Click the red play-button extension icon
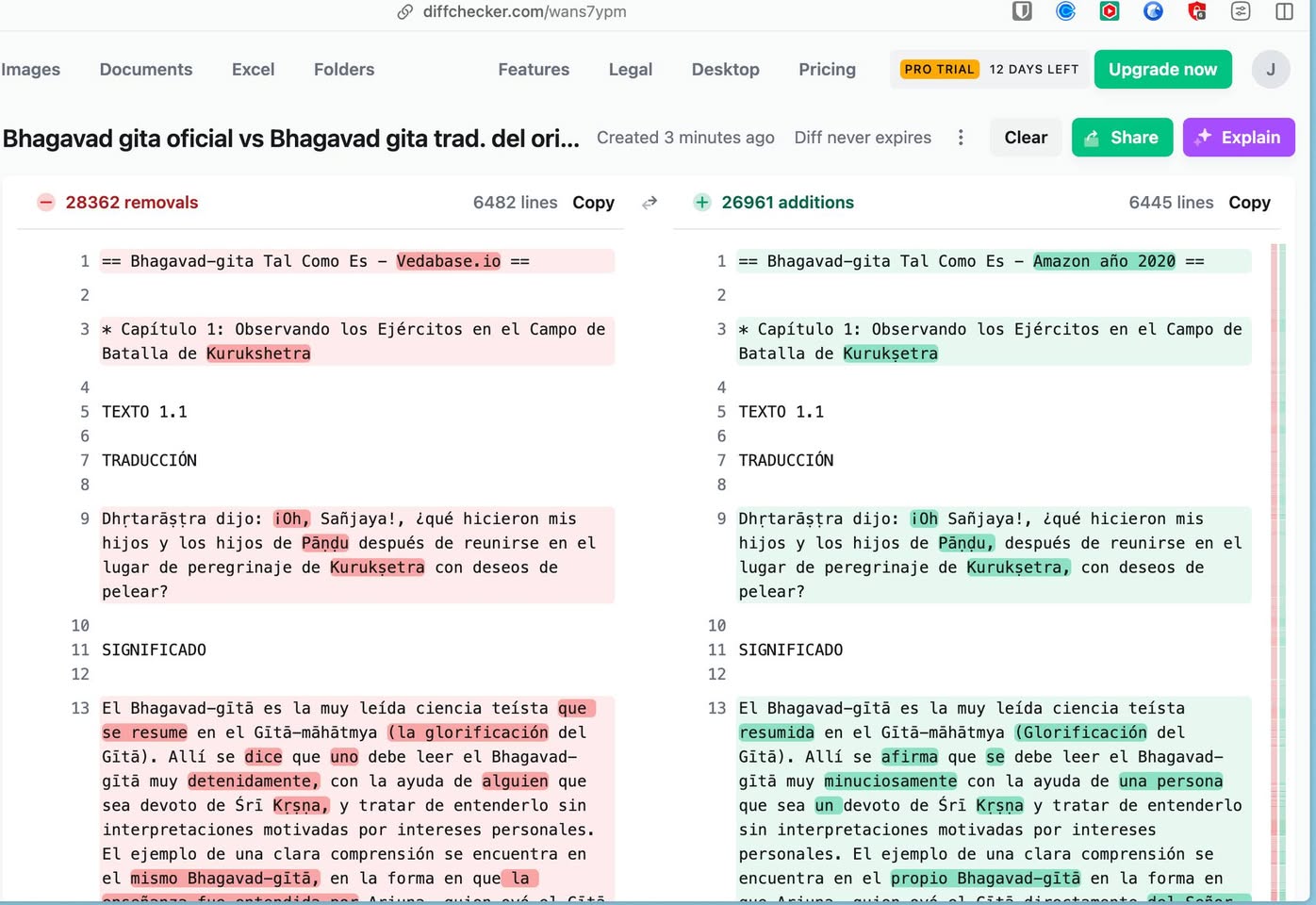 1110,11
